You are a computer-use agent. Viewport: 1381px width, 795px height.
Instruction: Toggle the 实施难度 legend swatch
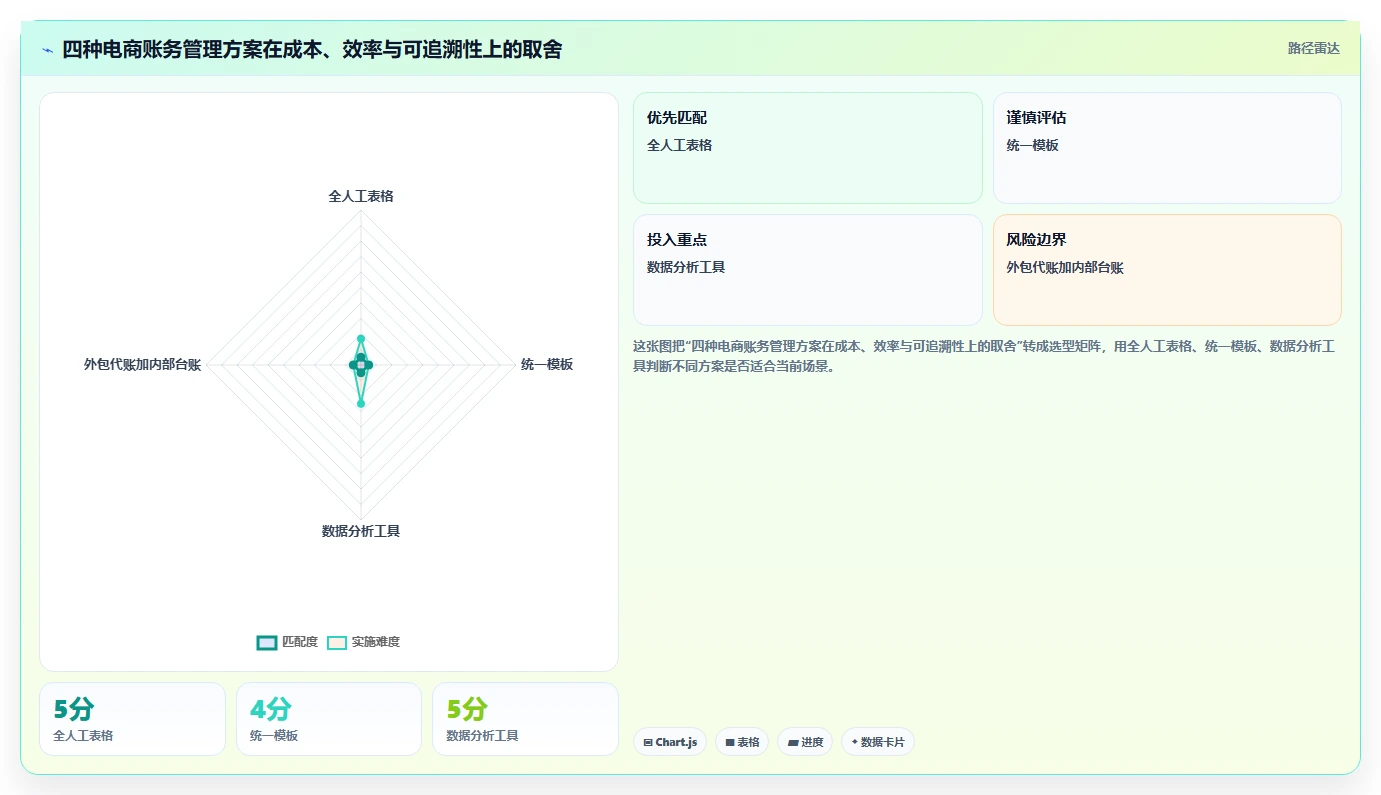pos(337,642)
